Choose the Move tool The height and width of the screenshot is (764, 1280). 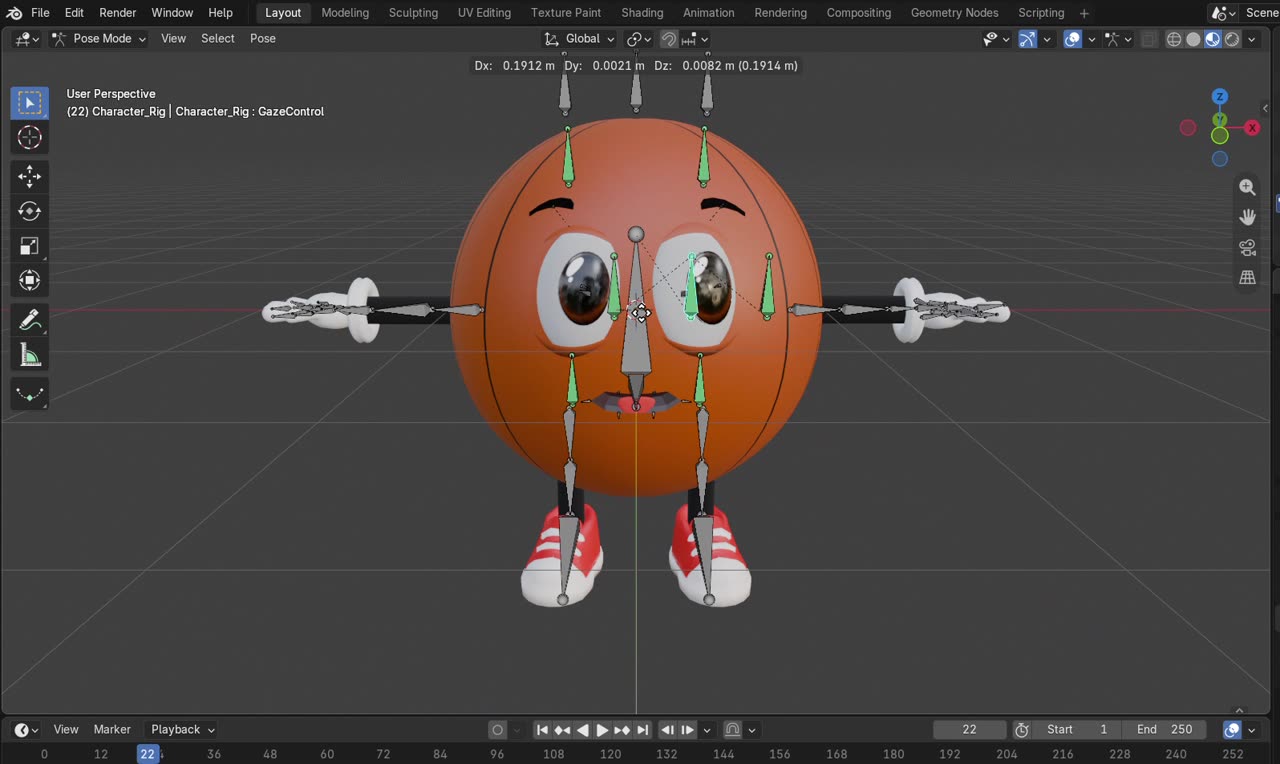29,177
